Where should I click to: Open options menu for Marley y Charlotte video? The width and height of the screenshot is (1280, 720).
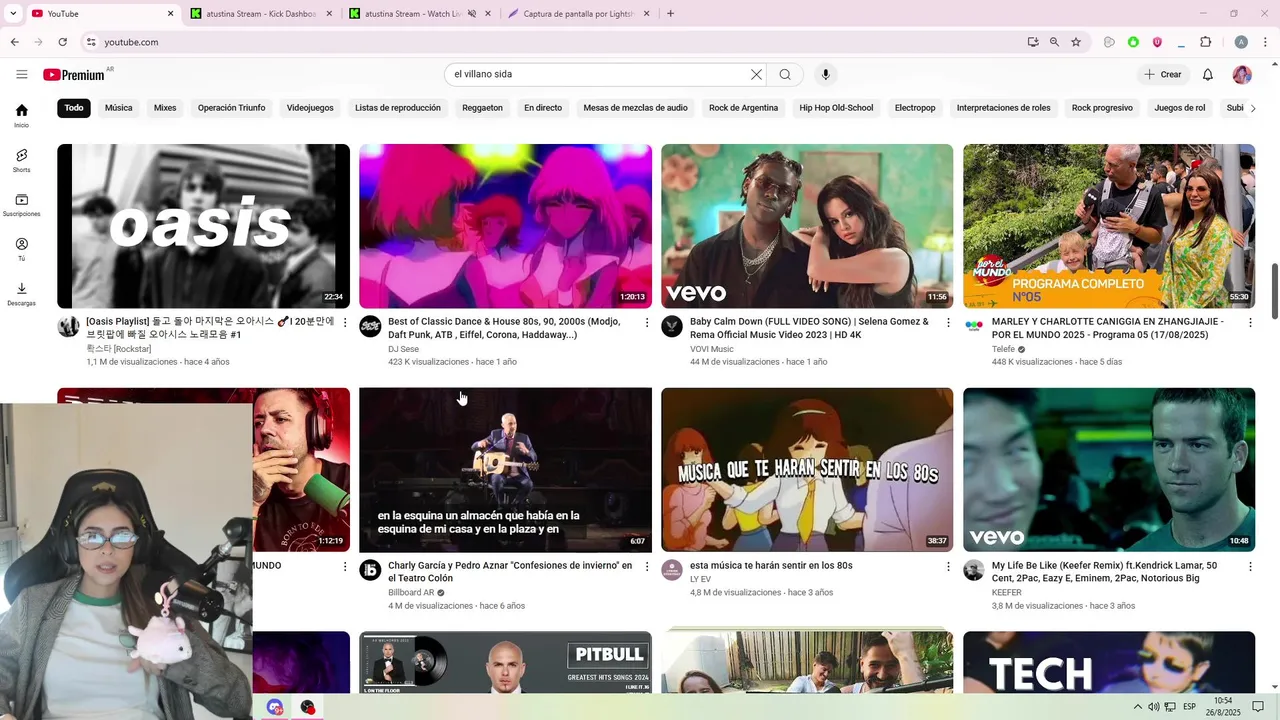coord(1250,323)
